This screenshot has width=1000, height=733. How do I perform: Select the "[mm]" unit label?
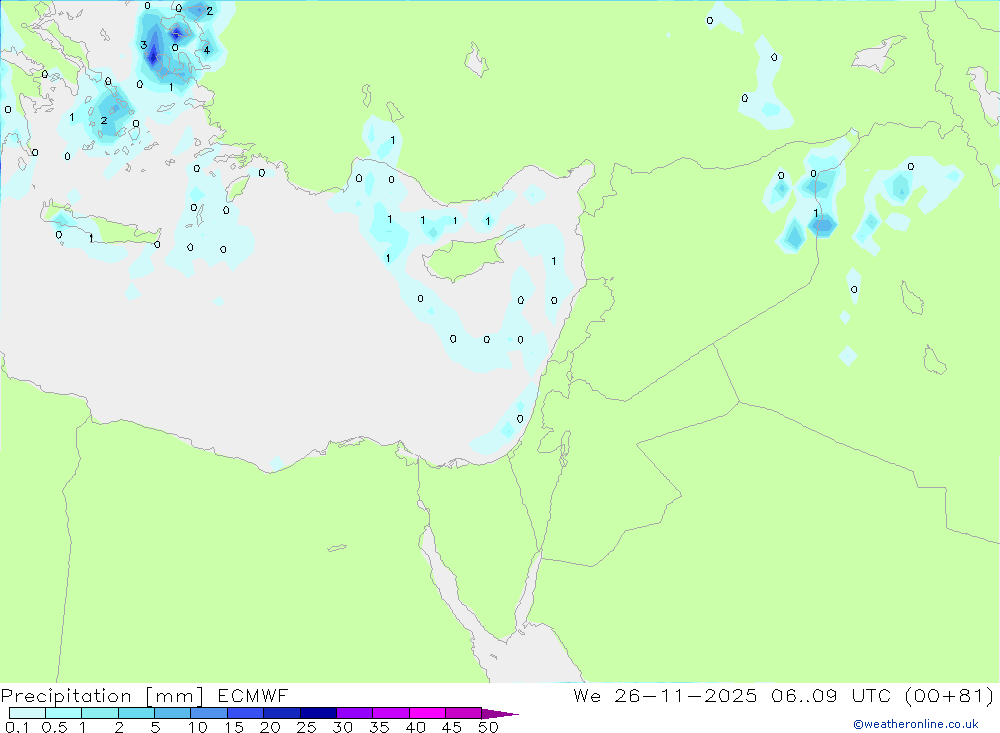[x=175, y=696]
